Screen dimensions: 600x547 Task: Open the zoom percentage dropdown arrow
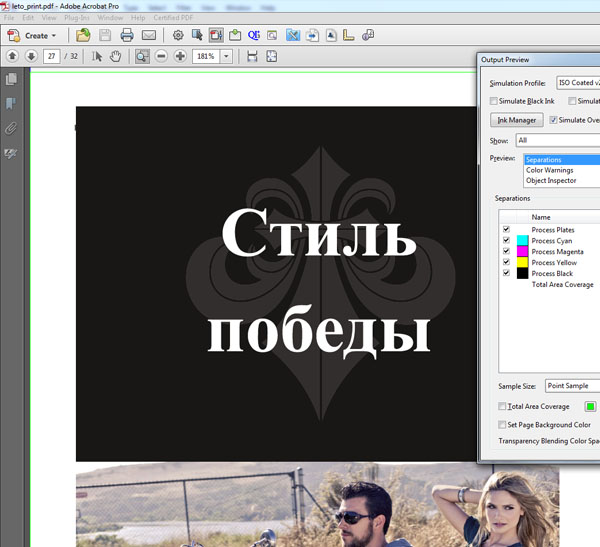pyautogui.click(x=227, y=56)
